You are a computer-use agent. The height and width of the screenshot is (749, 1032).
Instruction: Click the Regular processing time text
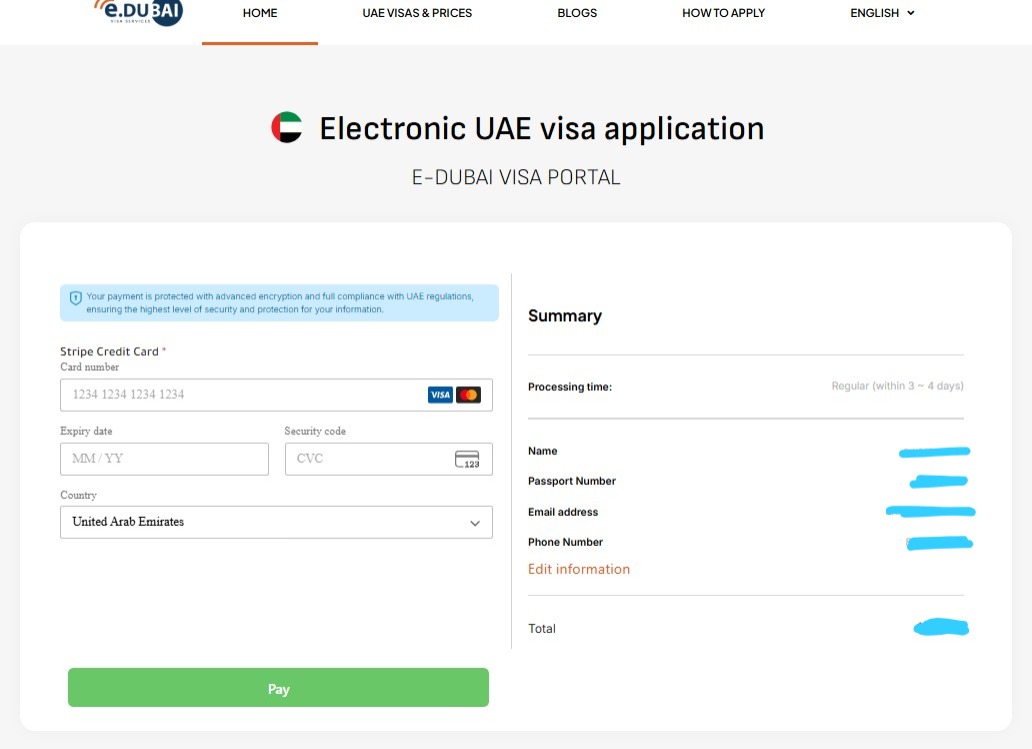pos(897,385)
